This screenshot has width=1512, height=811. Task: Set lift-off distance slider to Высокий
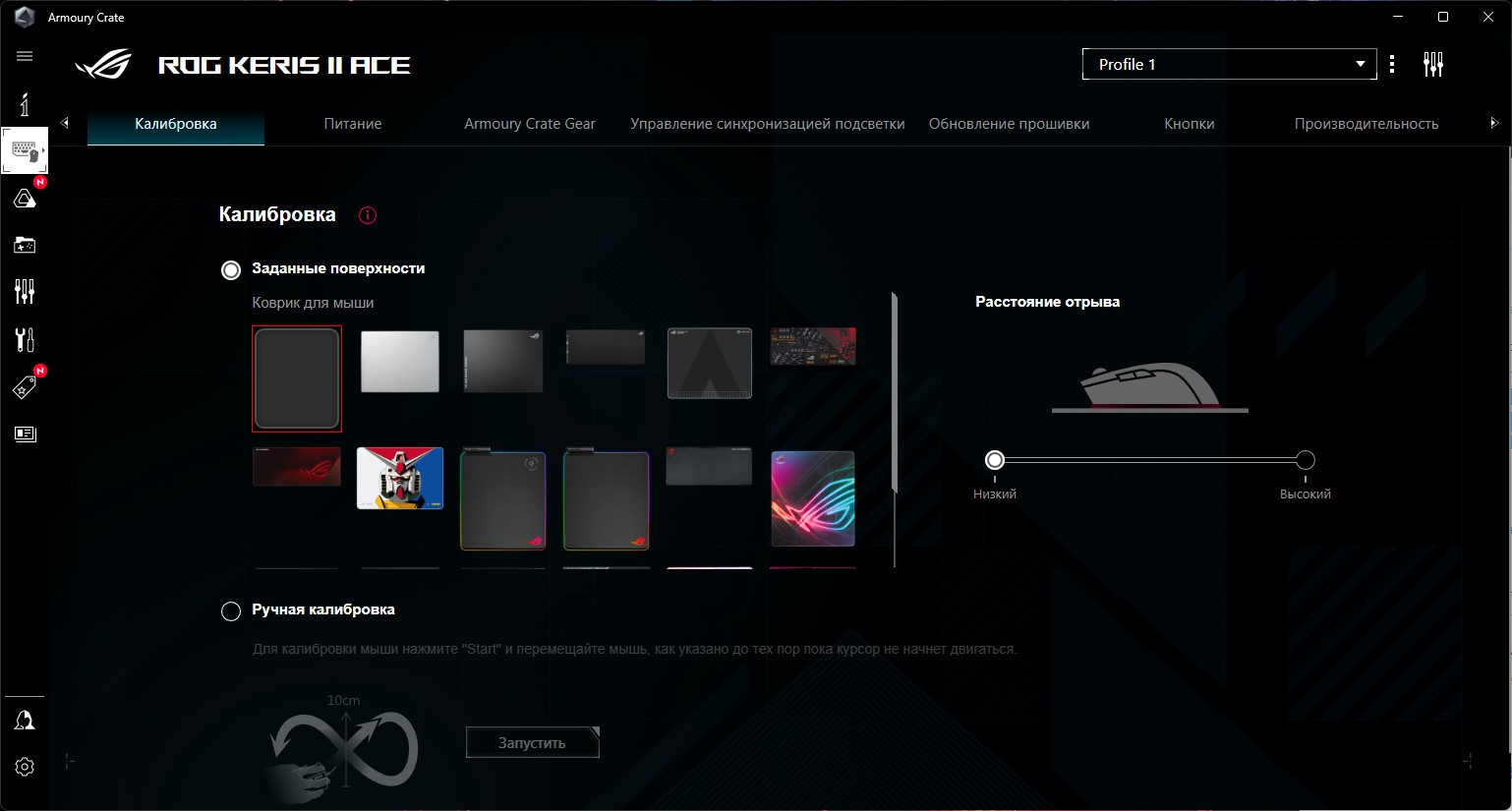coord(1306,460)
